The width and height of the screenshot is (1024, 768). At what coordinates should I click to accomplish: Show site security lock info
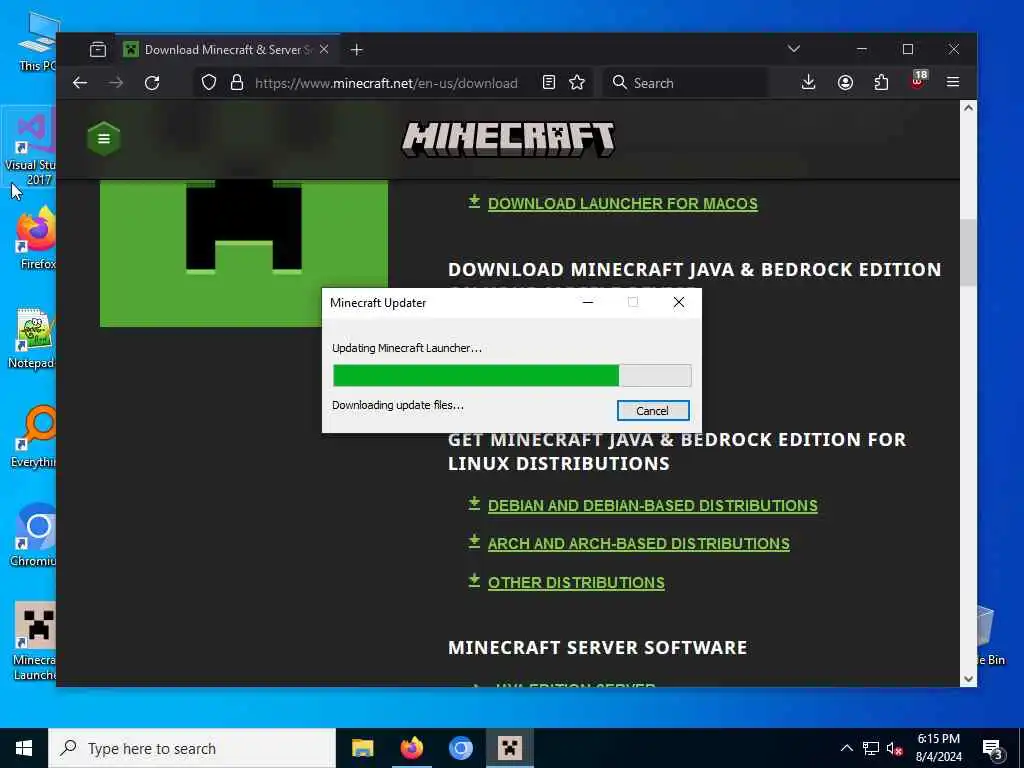[x=237, y=83]
